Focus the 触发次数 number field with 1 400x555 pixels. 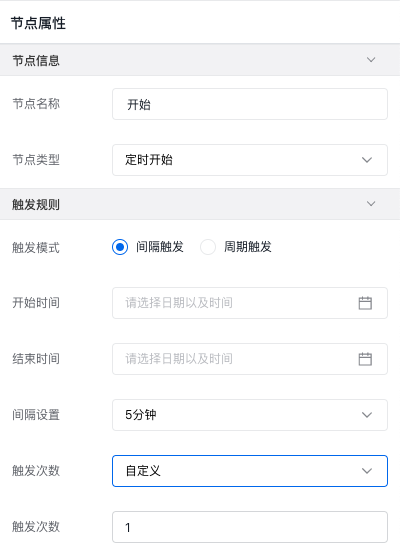tap(250, 527)
